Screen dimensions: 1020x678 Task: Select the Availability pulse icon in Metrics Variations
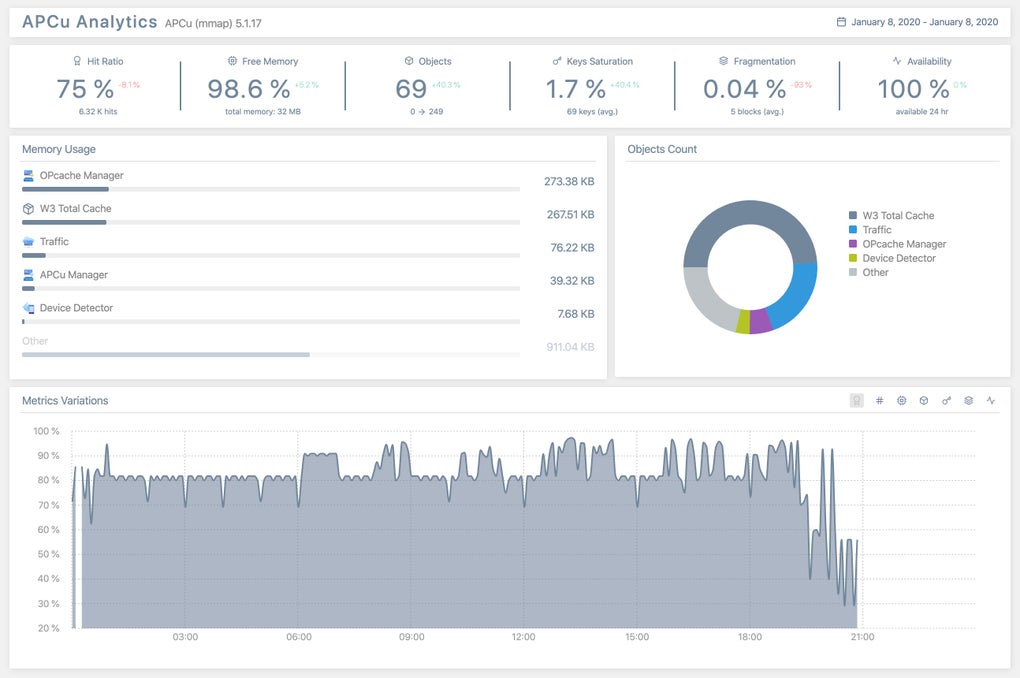click(x=990, y=400)
